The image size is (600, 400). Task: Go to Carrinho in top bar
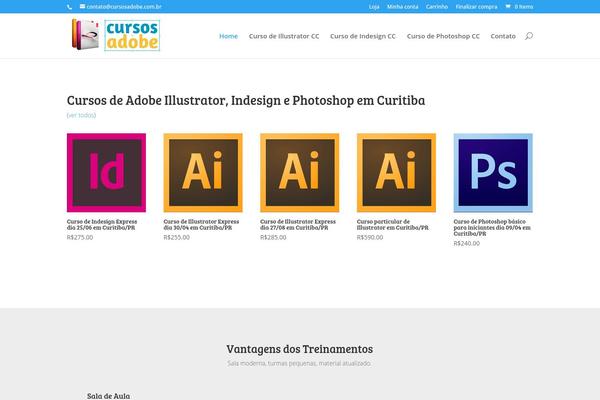click(x=437, y=6)
